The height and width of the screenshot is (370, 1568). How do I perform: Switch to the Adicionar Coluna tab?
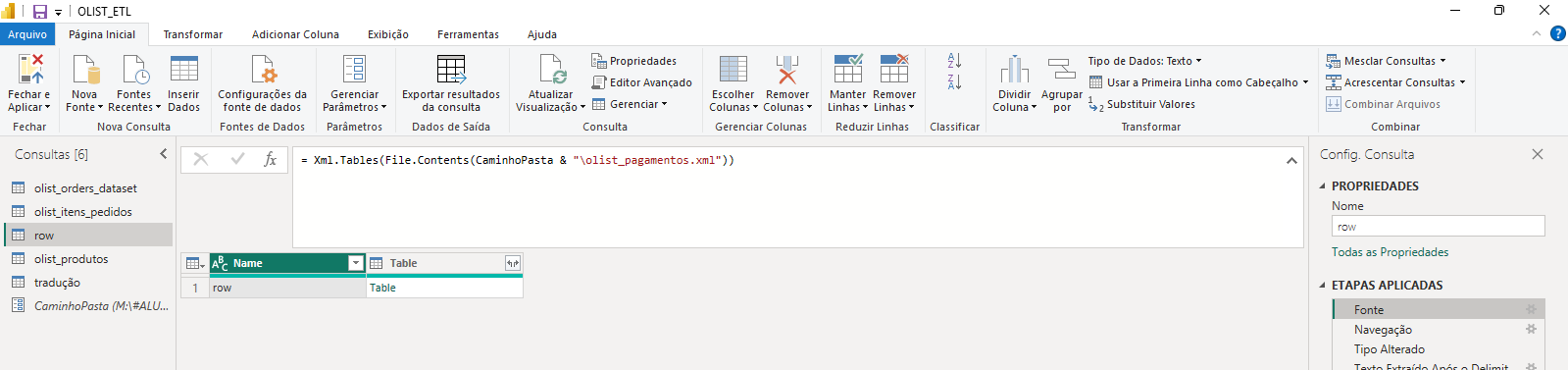[x=295, y=34]
